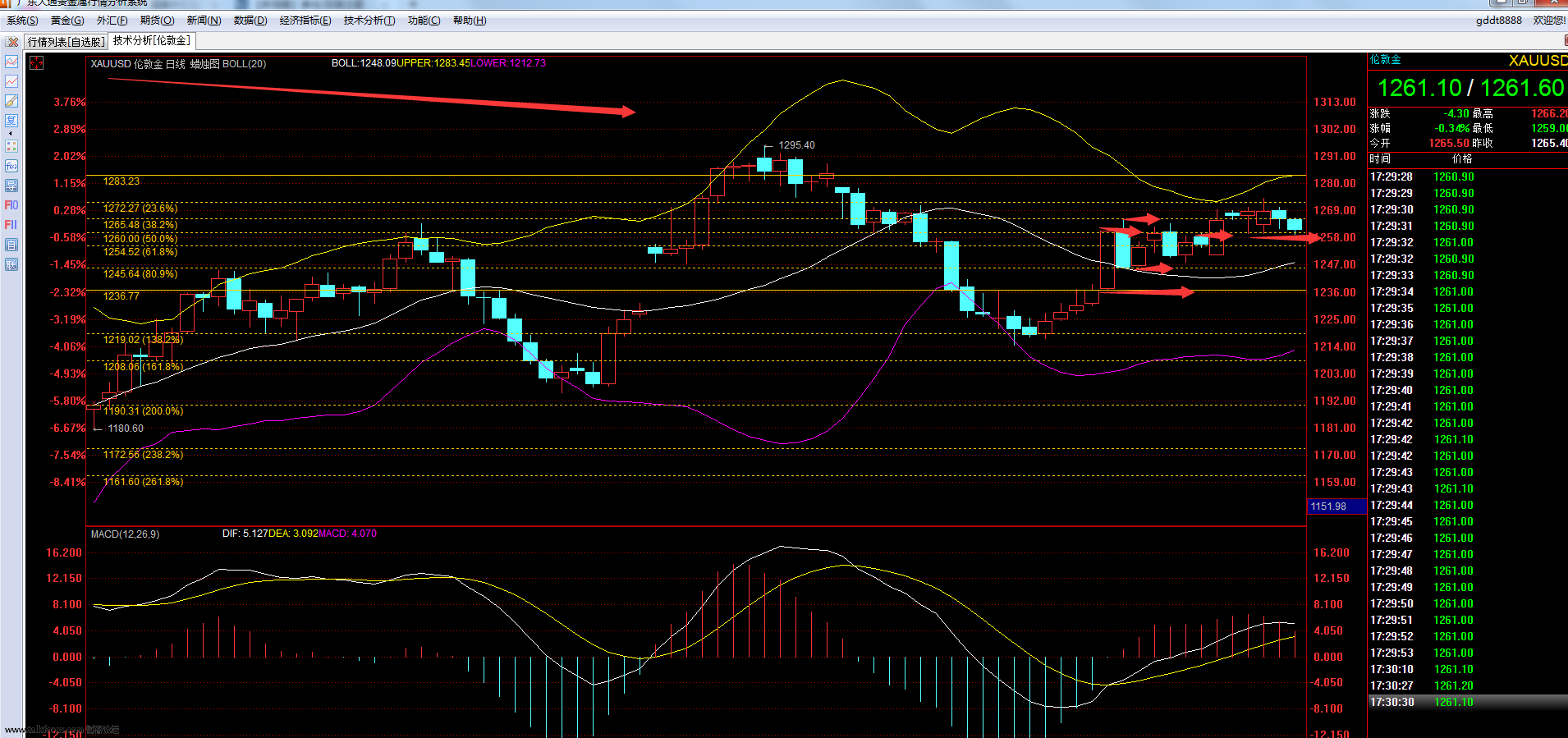Click the MACD(12,26,9) indicator label

[125, 534]
